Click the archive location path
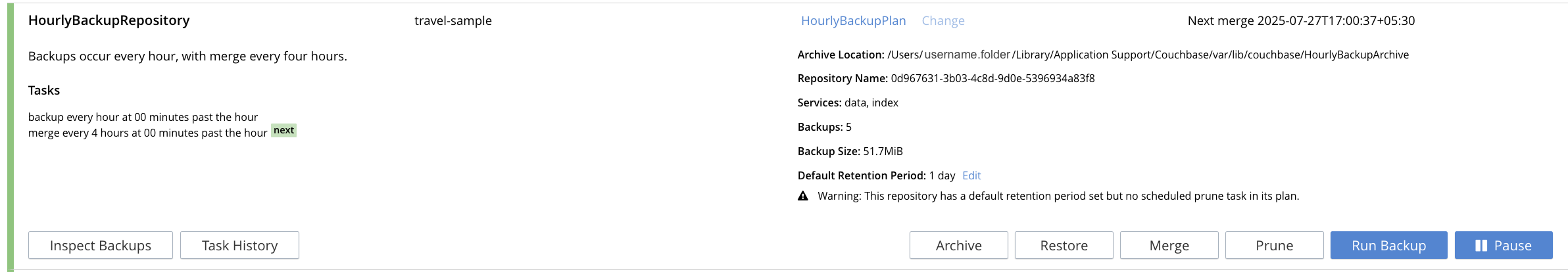 (1148, 55)
